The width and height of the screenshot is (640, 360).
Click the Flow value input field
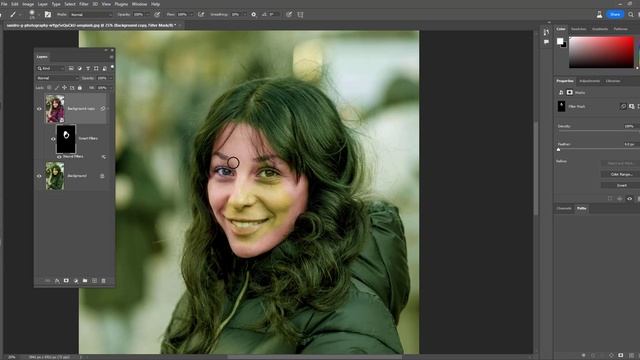pyautogui.click(x=182, y=14)
